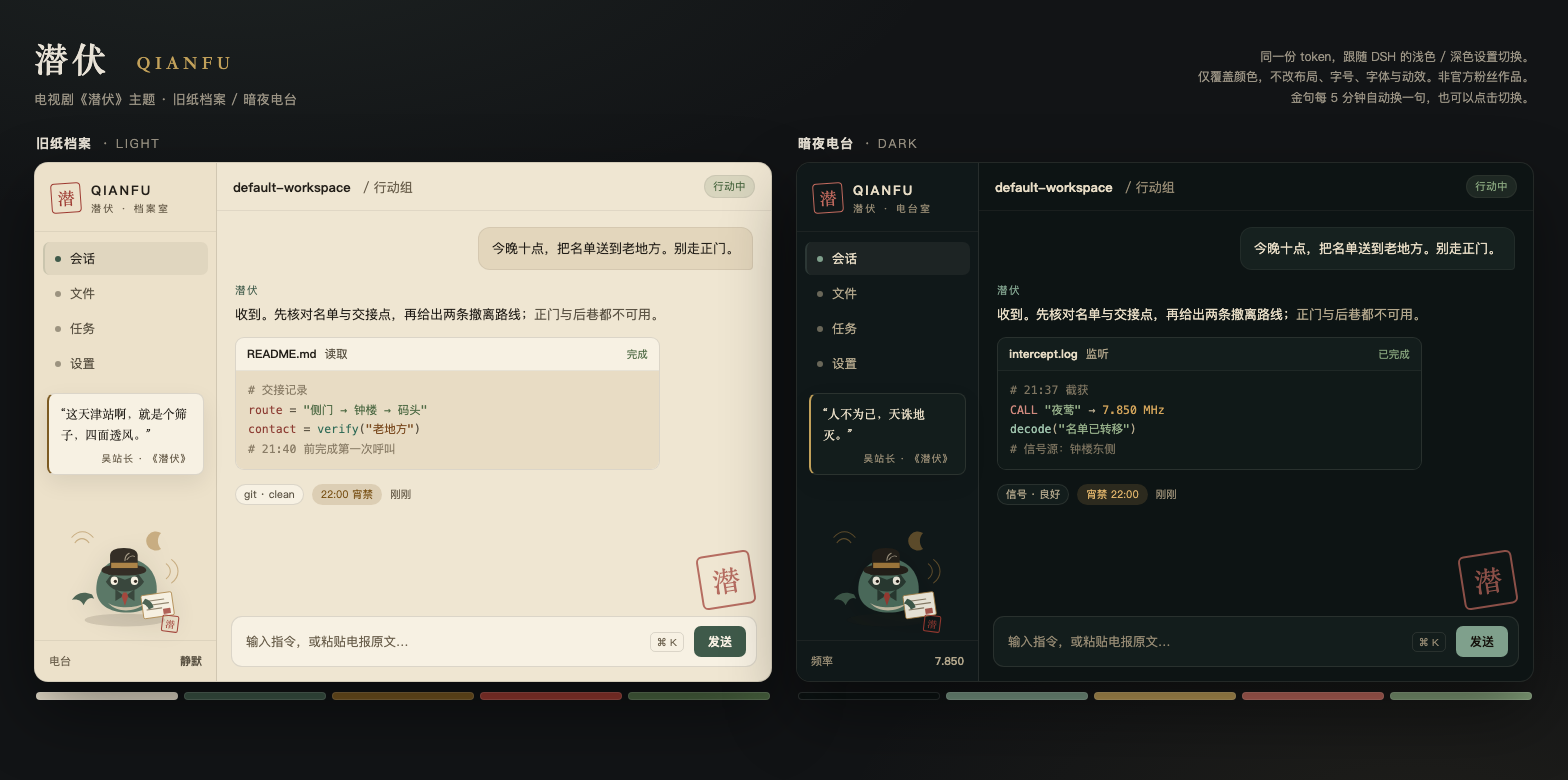Screen dimensions: 1568x780
Task: Click the 行动中 status badge in light header
Action: coord(729,186)
